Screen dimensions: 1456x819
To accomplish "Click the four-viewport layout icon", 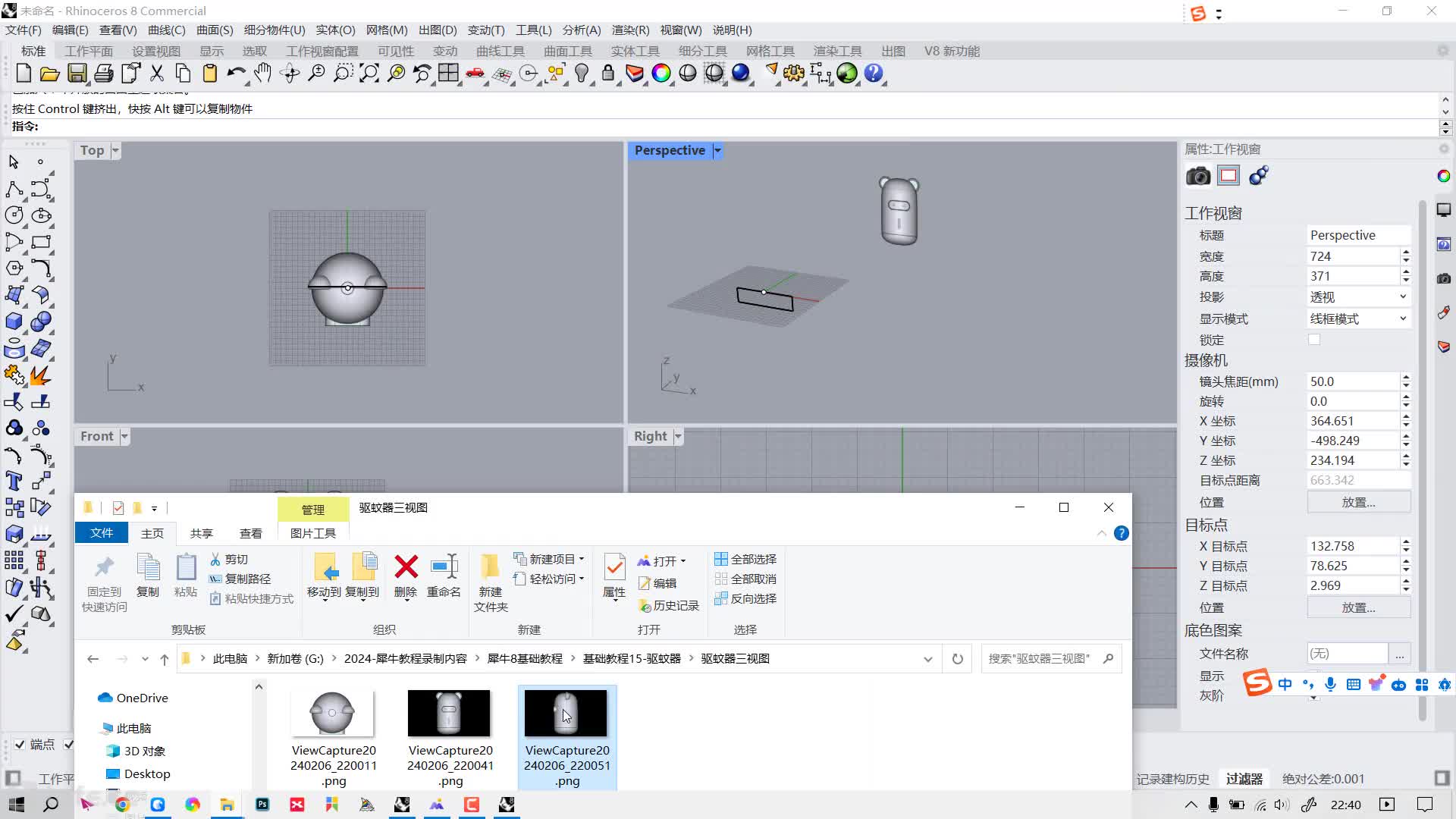I will [x=448, y=73].
